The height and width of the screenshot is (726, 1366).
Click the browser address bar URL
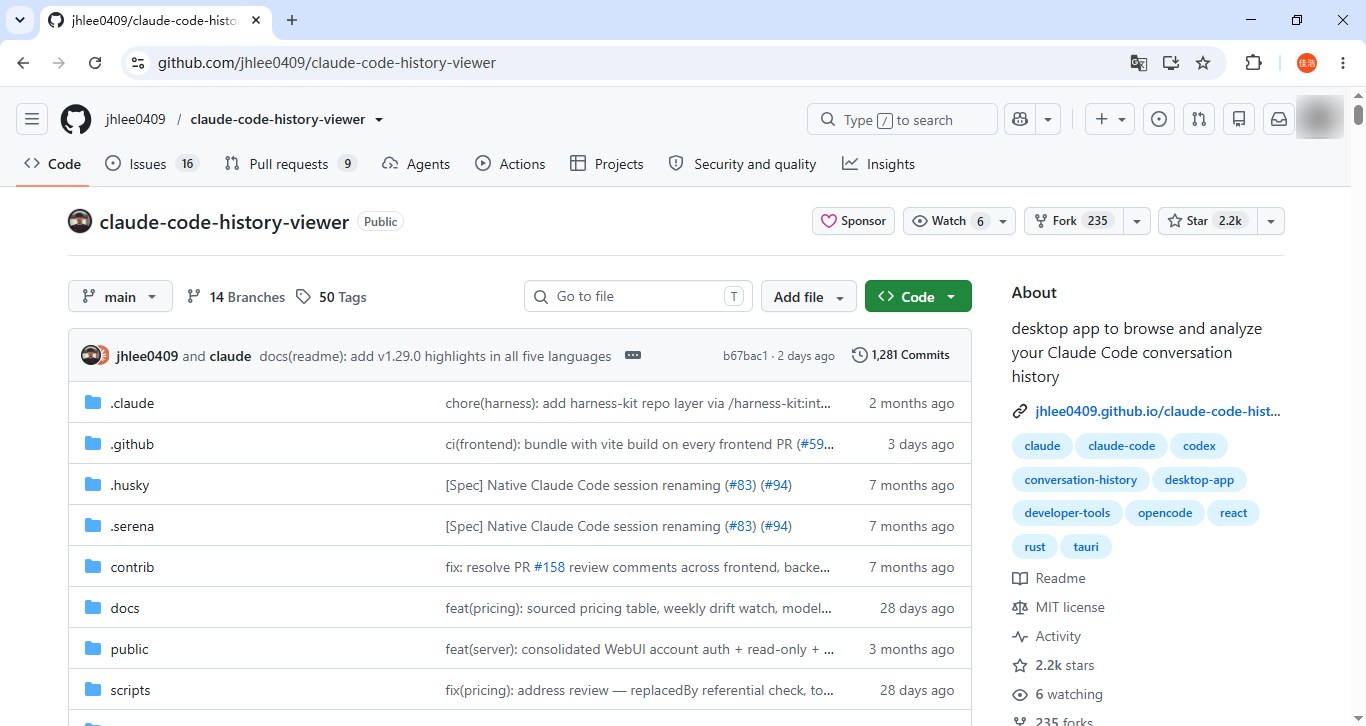click(x=327, y=63)
